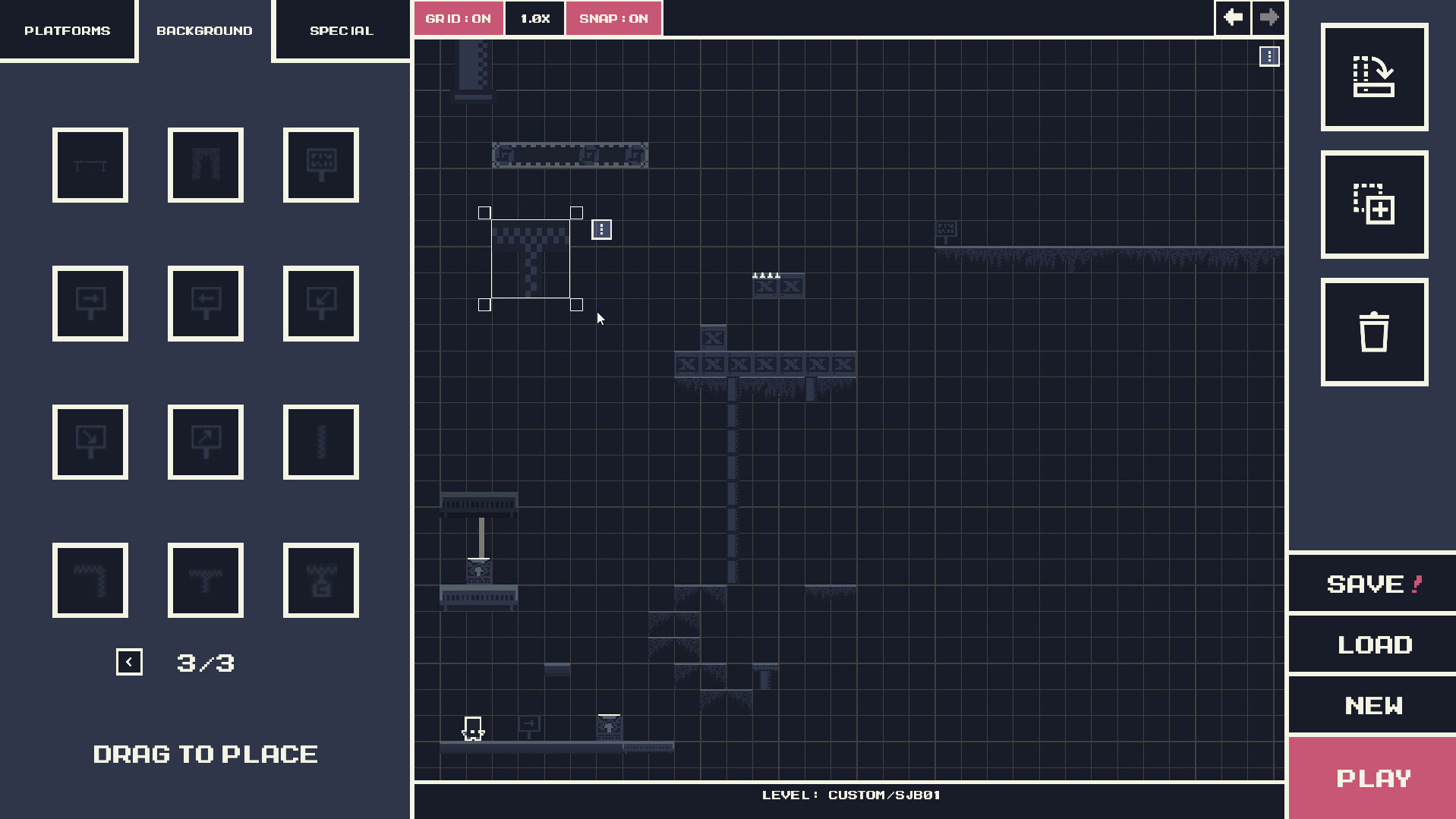1456x819 pixels.
Task: Switch to the SPECIAL tab
Action: point(341,30)
